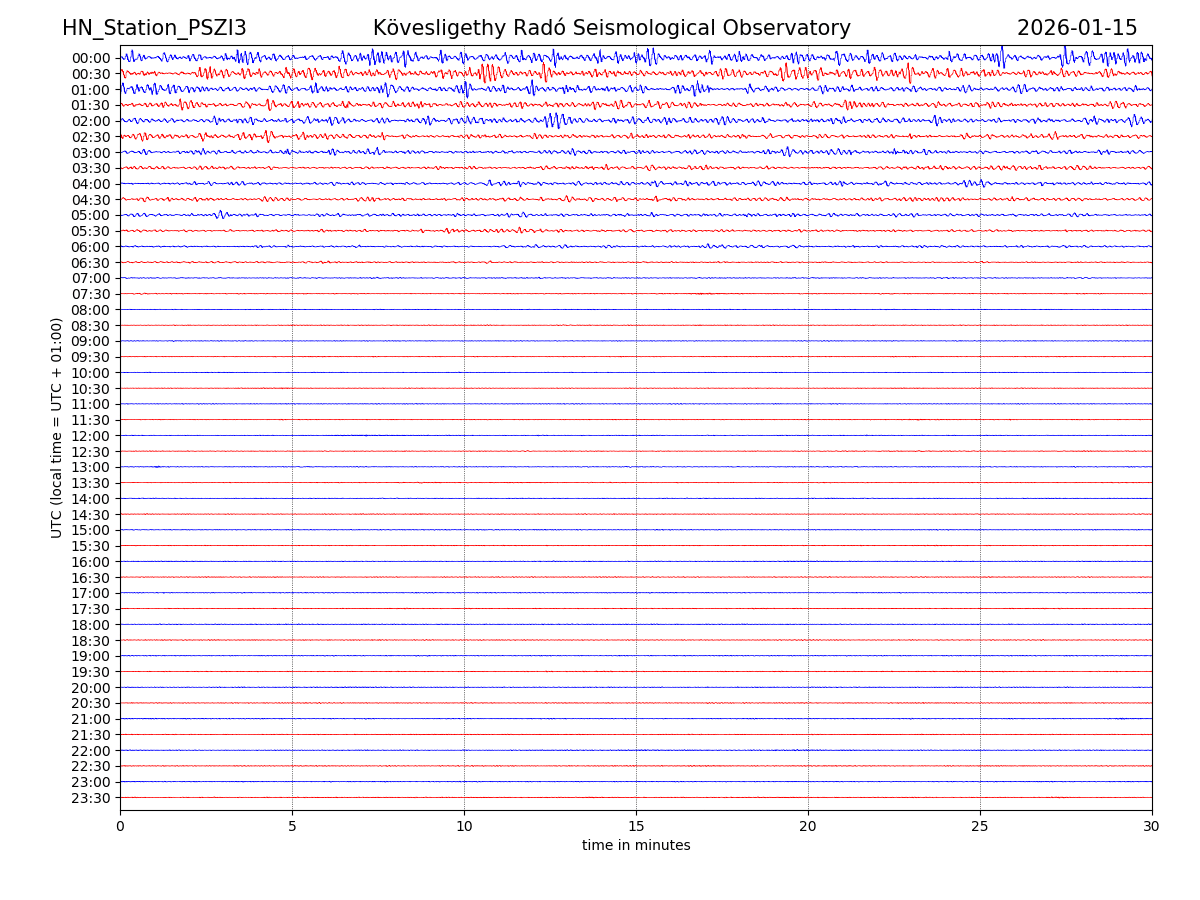Screen dimensions: 1200x900
Task: Click the vertical UTC local time axis title
Action: tap(57, 428)
